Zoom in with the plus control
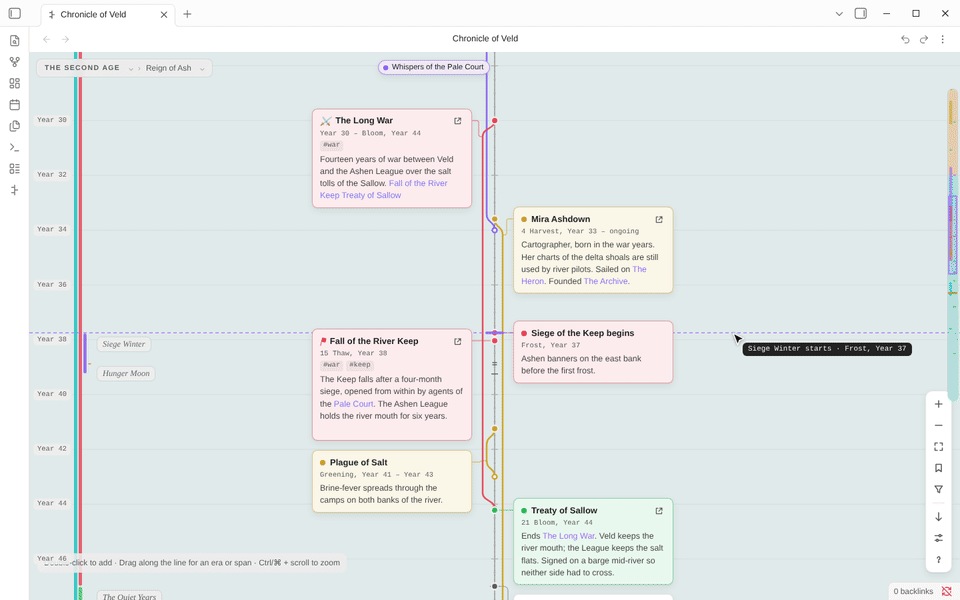Screen dimensions: 960x600 (939, 404)
